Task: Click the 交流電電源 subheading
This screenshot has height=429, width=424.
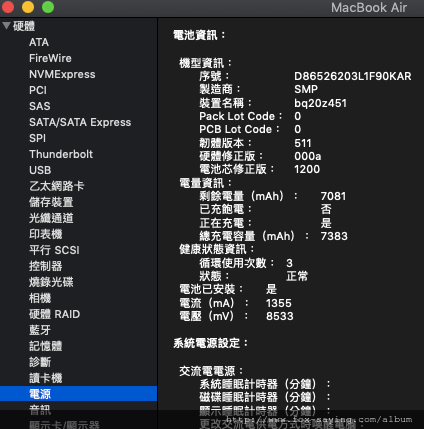Action: (211, 371)
